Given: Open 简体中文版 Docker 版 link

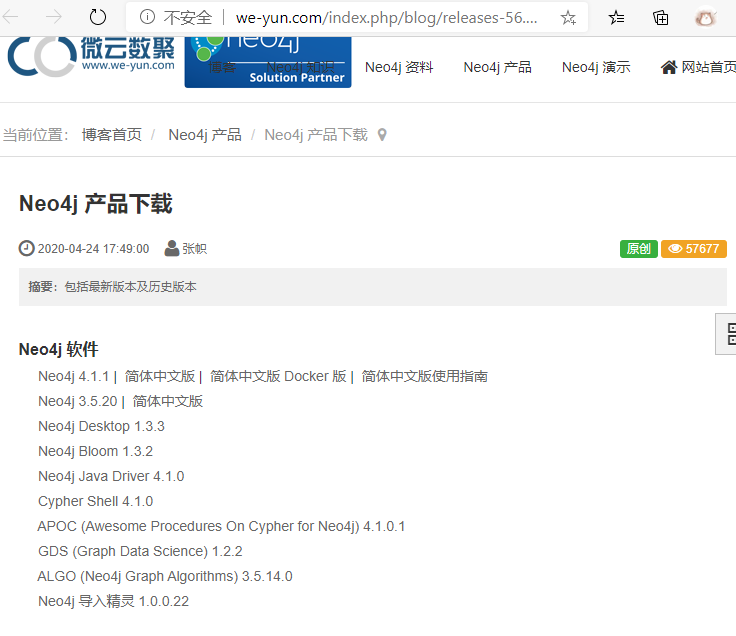Looking at the screenshot, I should point(278,376).
